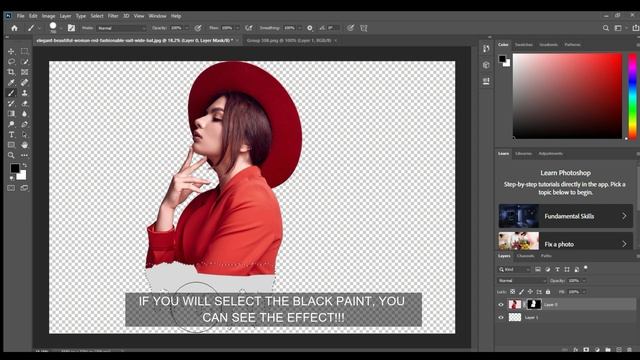Open layer Opacity dropdown in Layers panel

(x=584, y=281)
